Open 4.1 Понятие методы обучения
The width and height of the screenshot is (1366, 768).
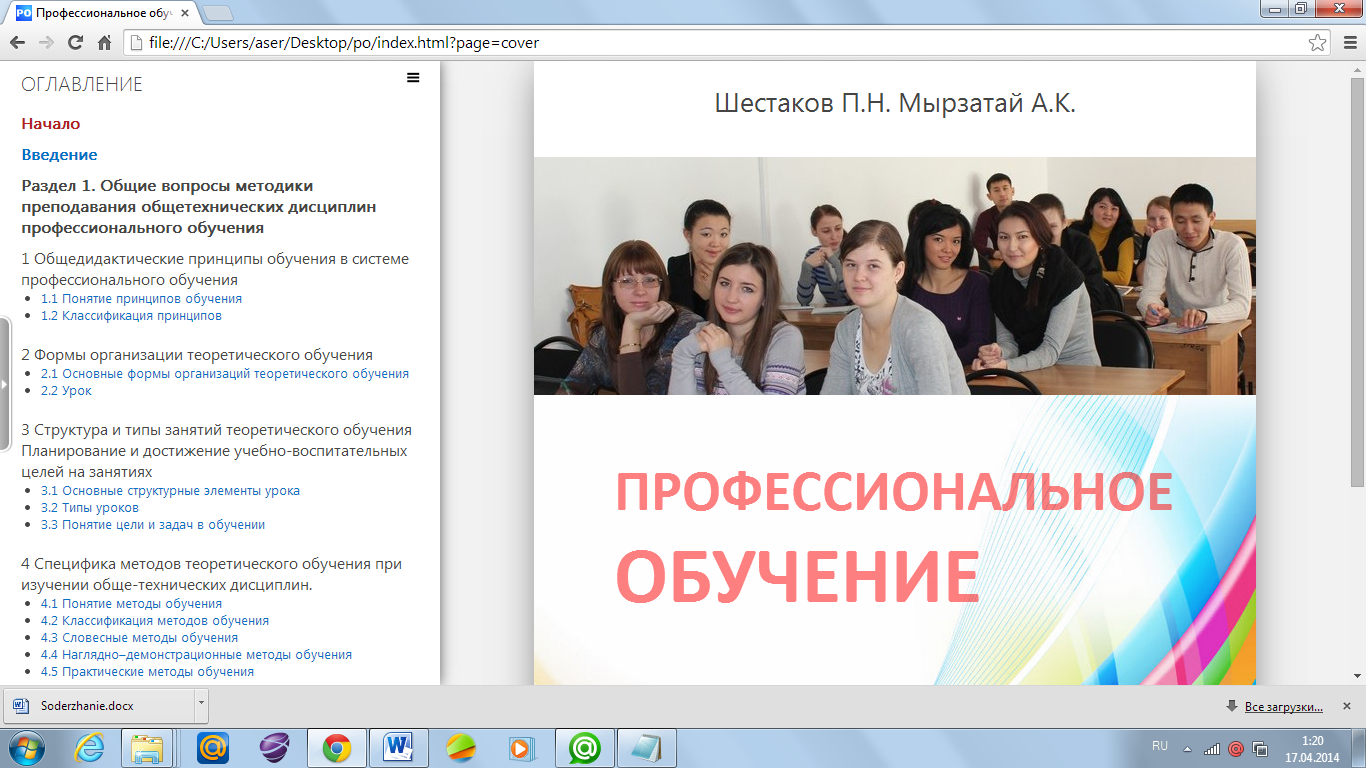[x=131, y=604]
